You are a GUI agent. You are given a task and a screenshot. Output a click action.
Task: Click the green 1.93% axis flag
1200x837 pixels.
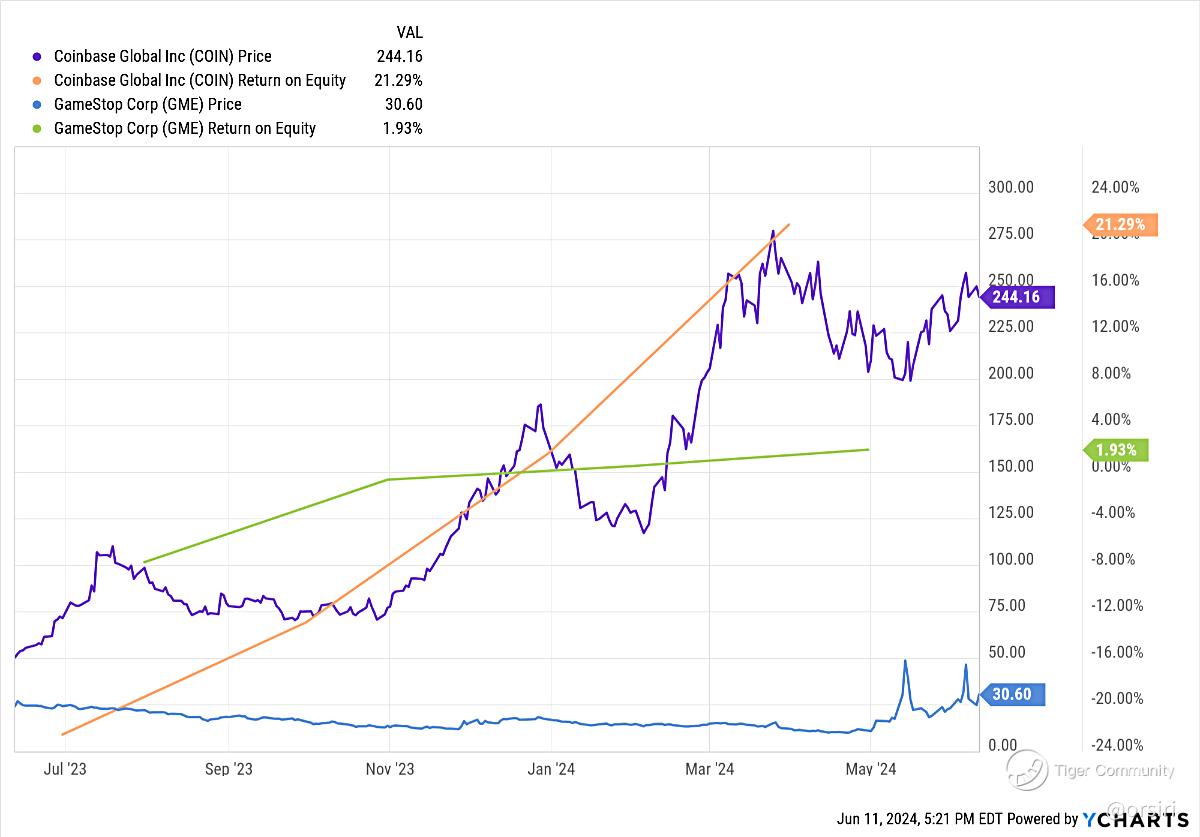tap(1116, 451)
